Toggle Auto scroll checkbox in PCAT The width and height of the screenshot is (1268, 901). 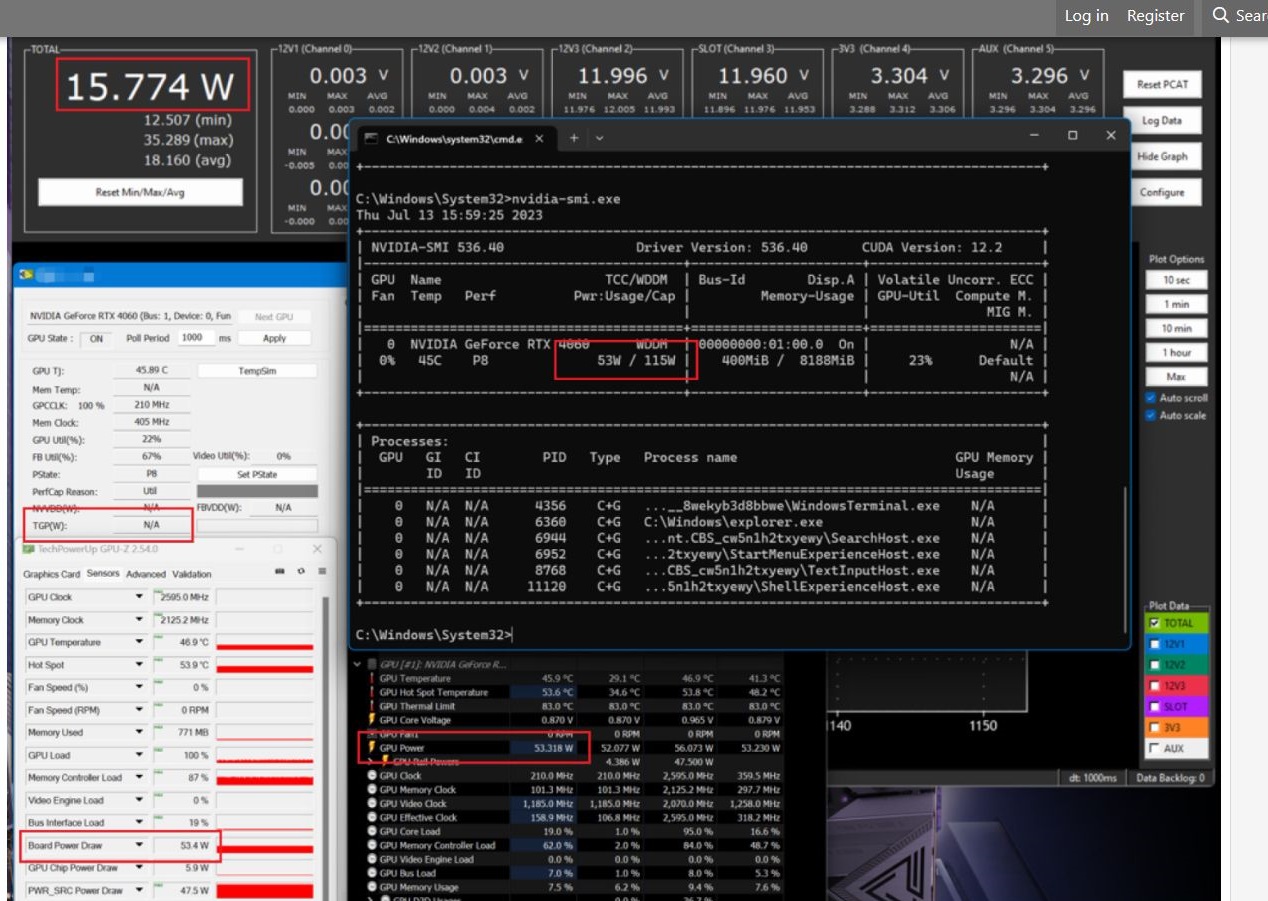(x=1151, y=398)
